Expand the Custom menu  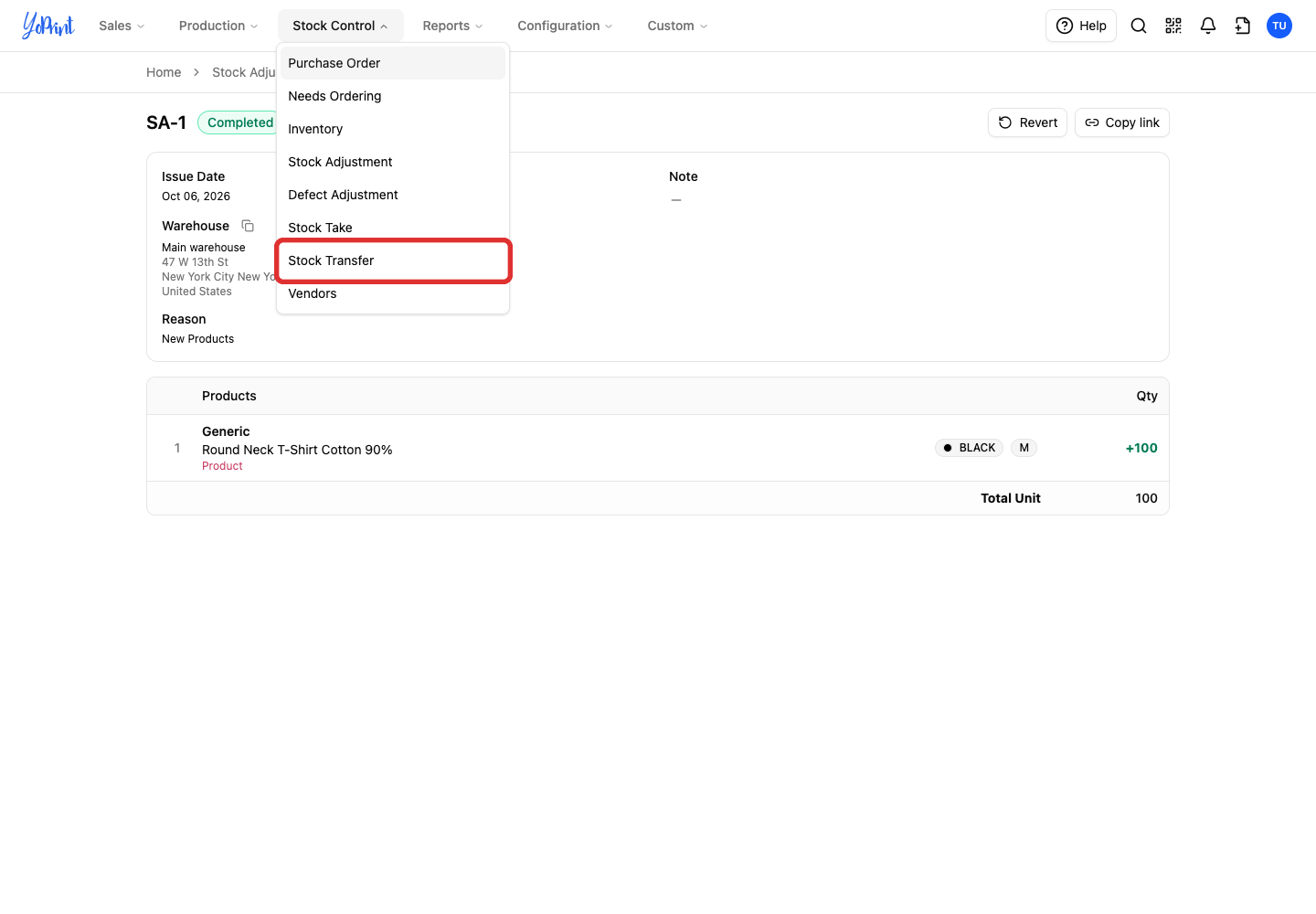(677, 26)
